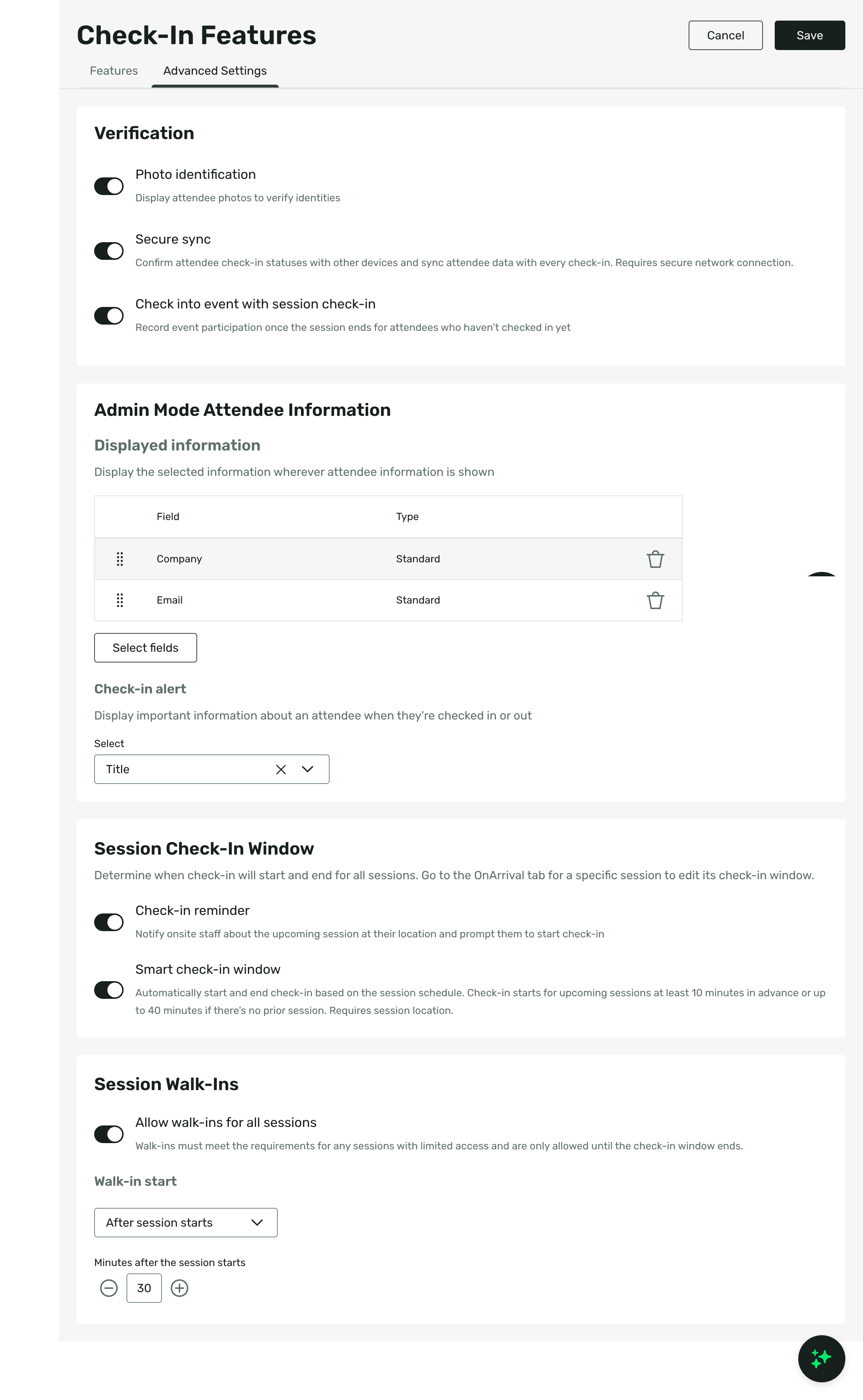Switch to the Features tab

click(114, 71)
